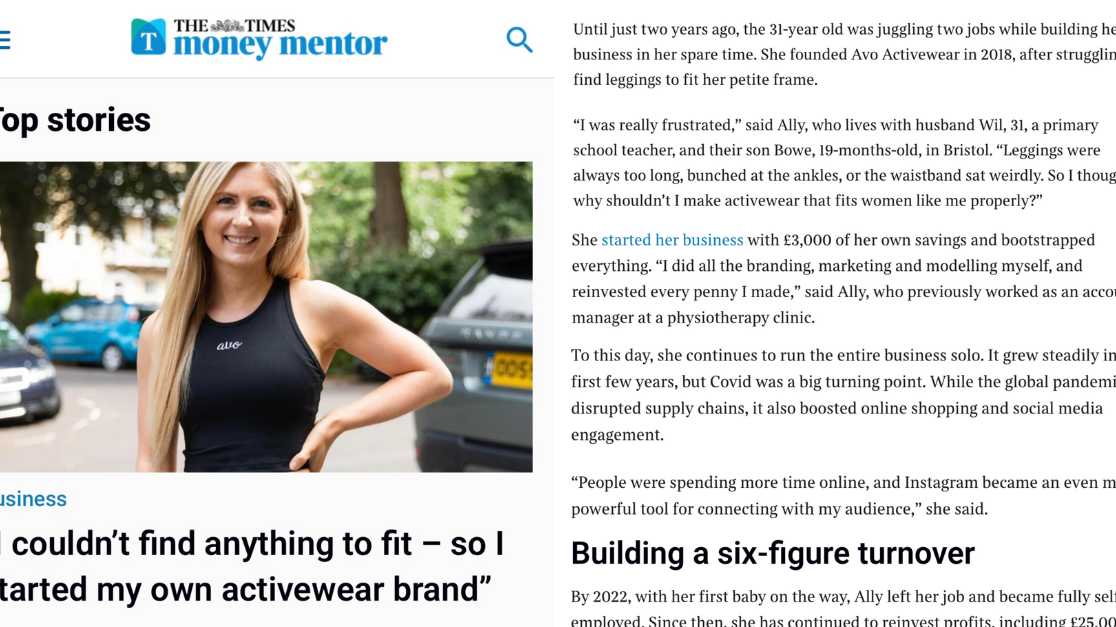
Task: Open the activewear brand article headline
Action: (x=250, y=566)
